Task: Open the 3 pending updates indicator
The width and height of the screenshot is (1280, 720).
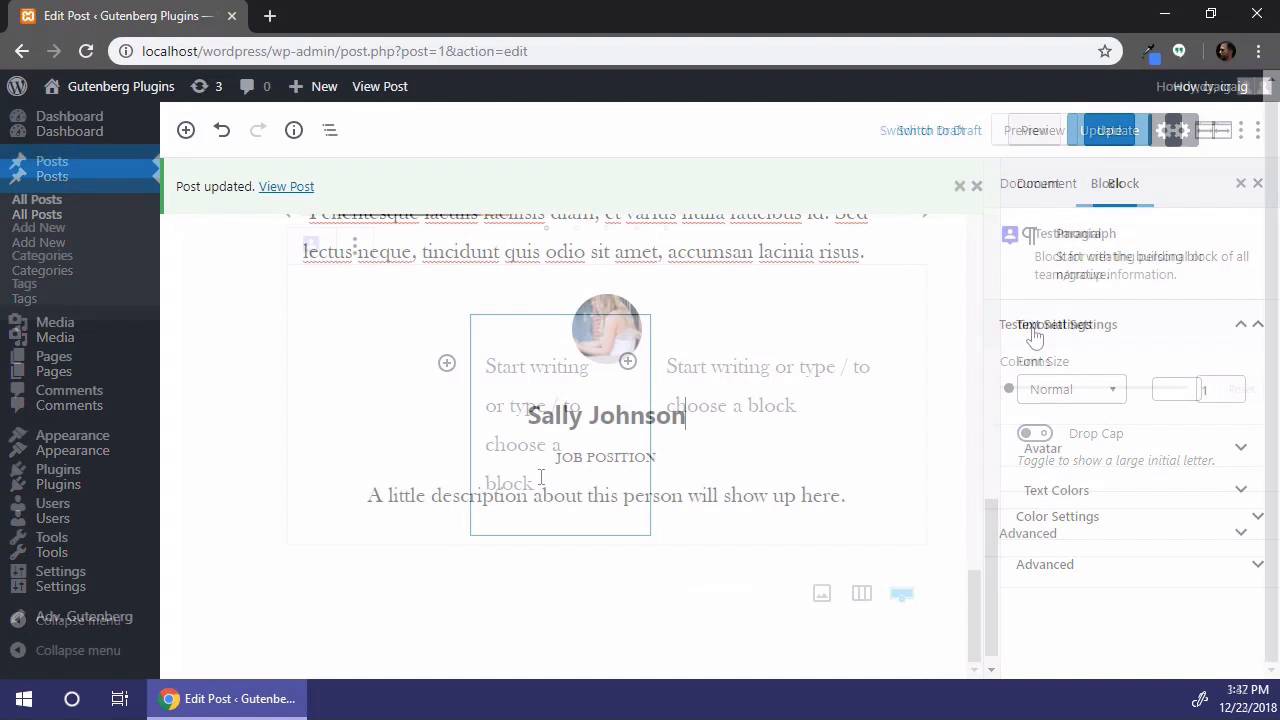Action: point(206,86)
